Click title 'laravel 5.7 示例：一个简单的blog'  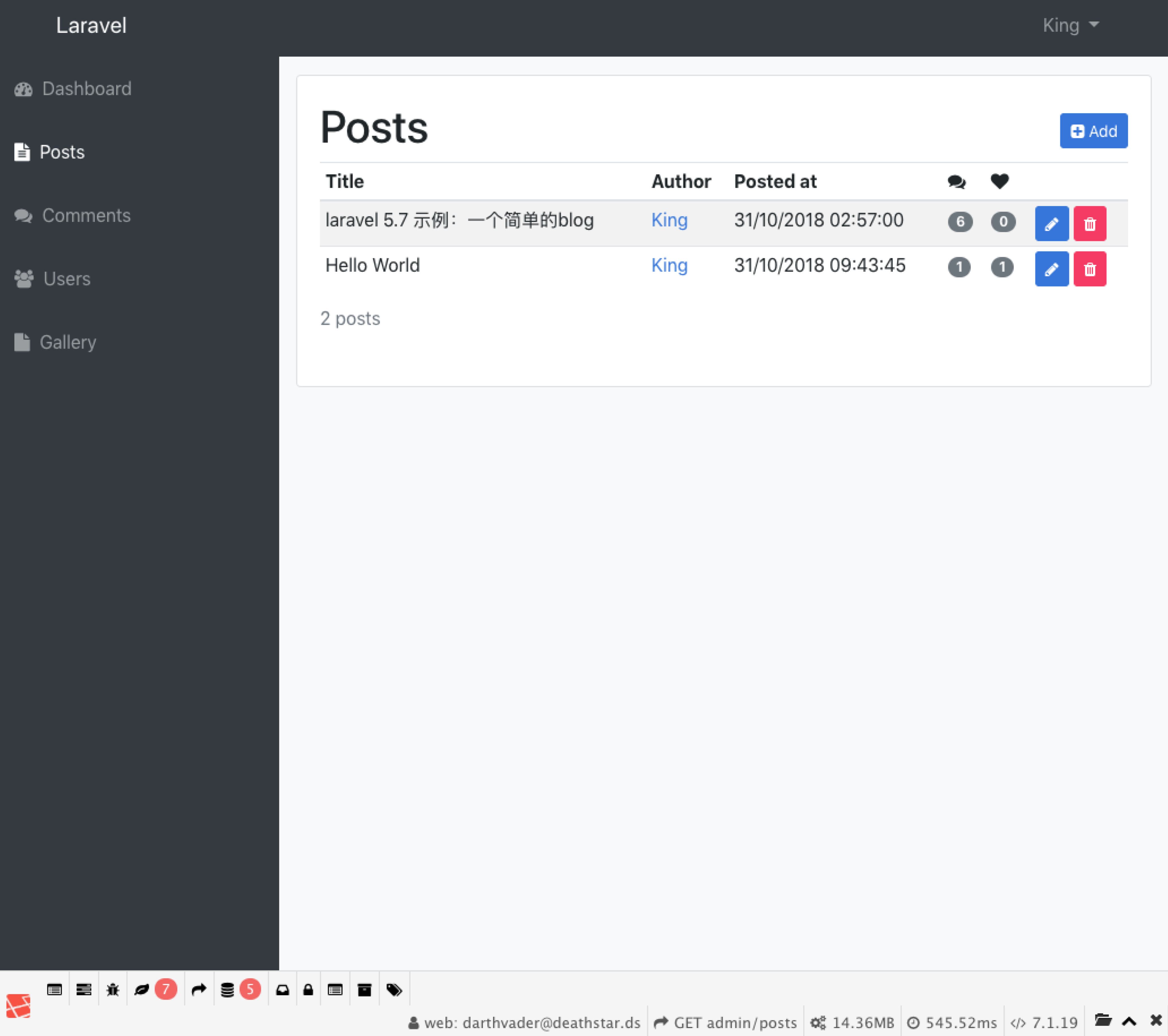point(459,220)
